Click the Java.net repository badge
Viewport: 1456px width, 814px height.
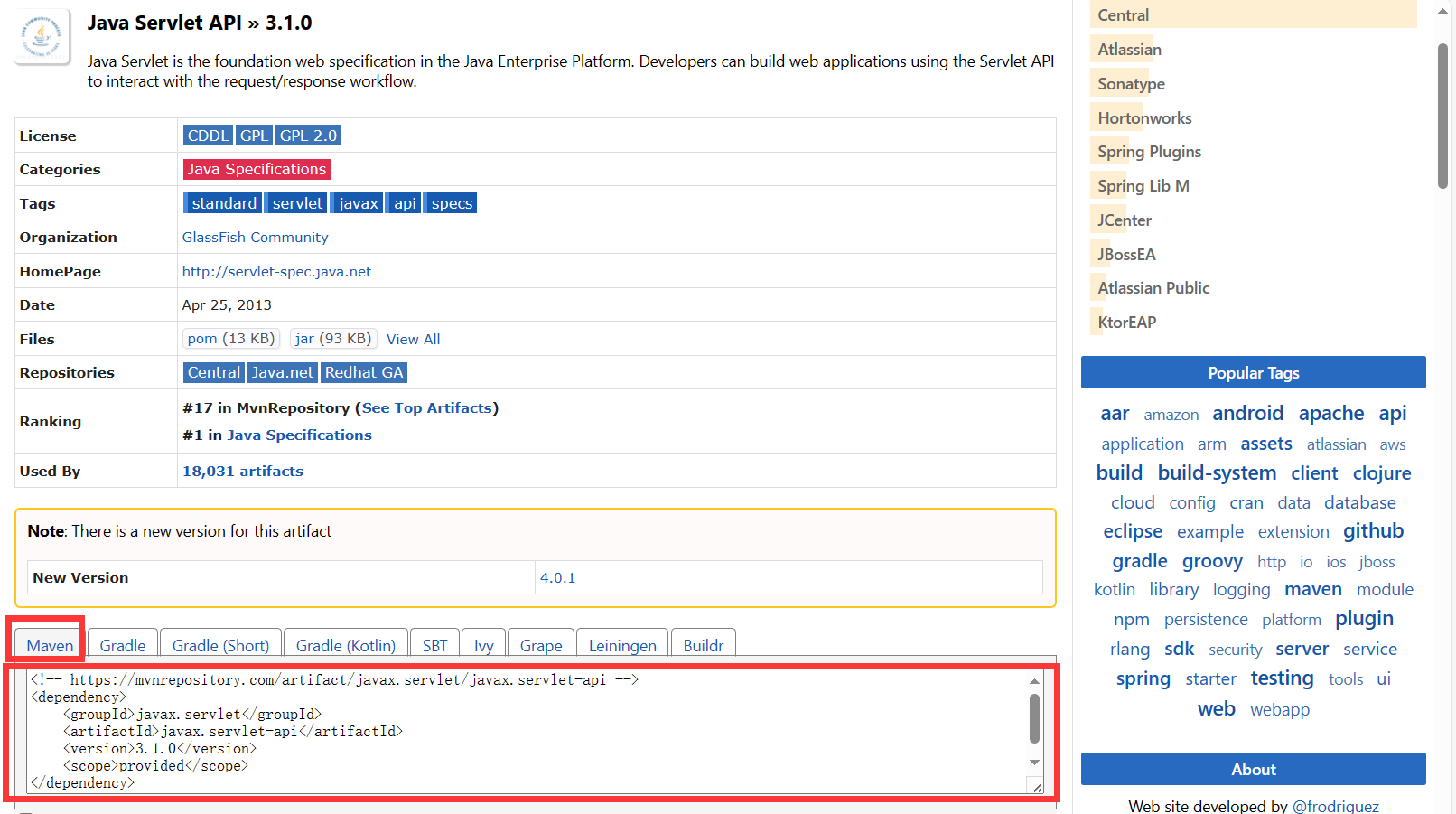point(283,372)
